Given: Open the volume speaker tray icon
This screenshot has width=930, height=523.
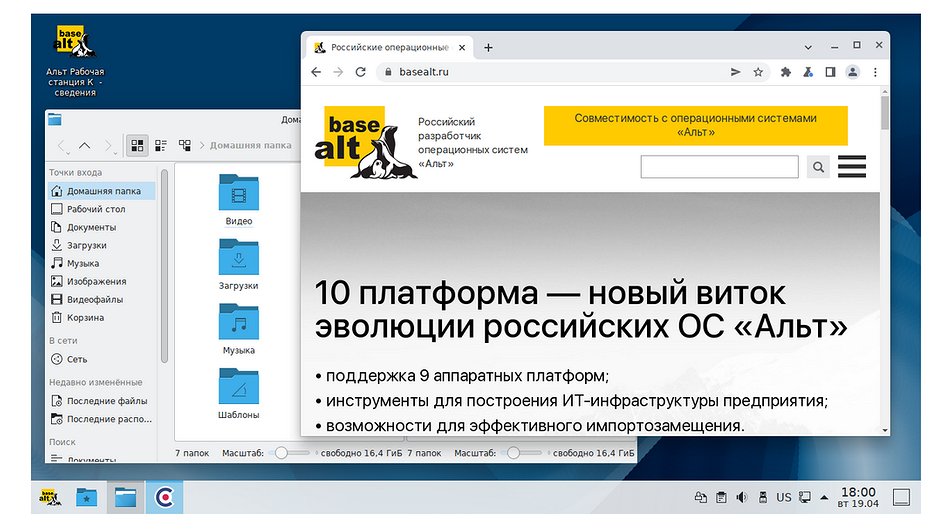Looking at the screenshot, I should [742, 498].
